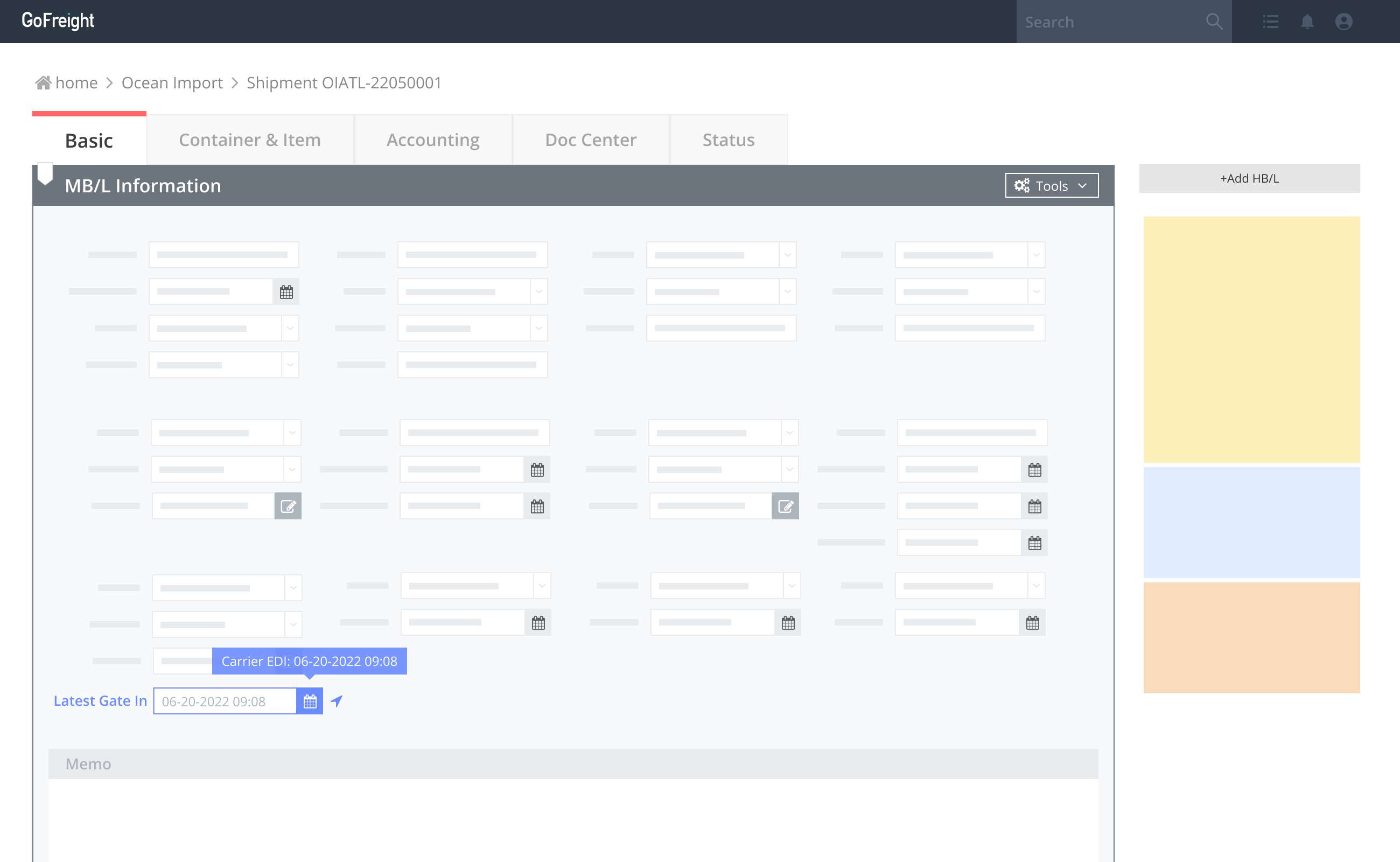Click the home icon in breadcrumb
This screenshot has width=1400, height=862.
pos(43,82)
